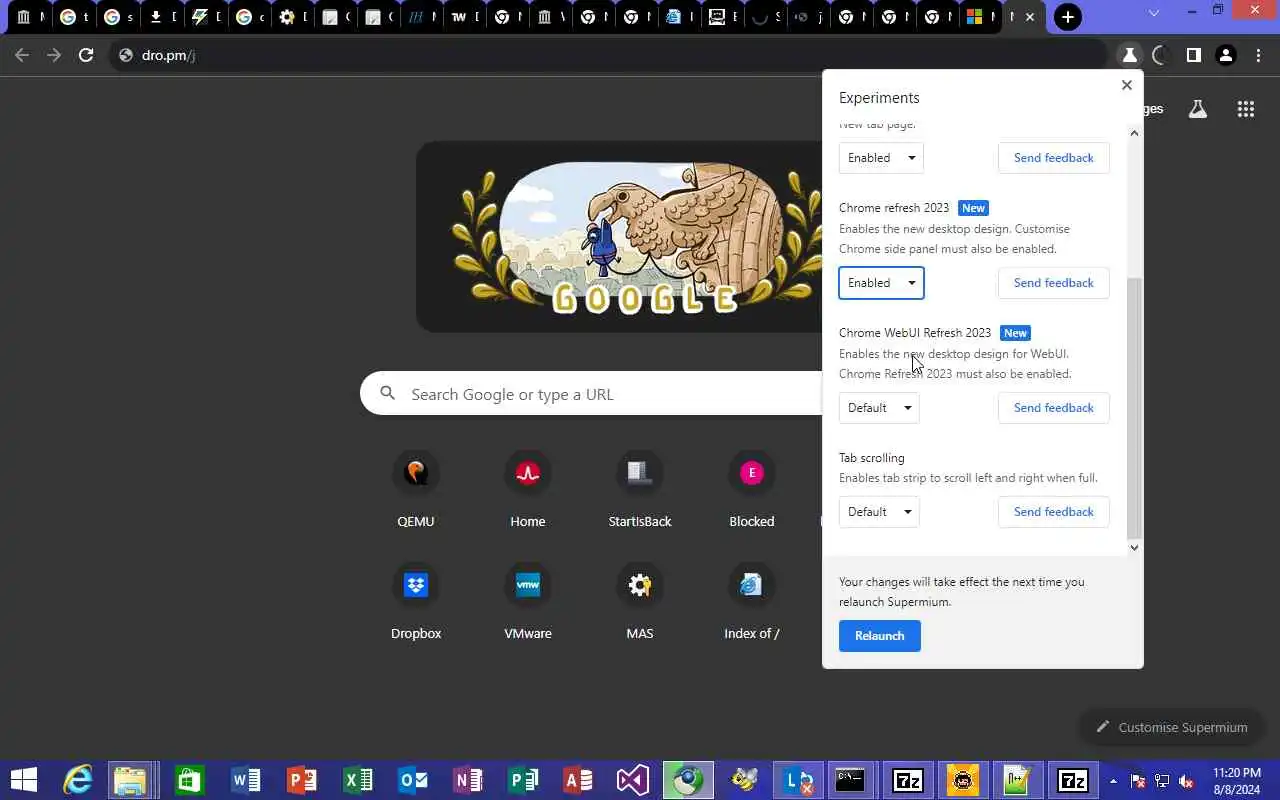View site information icon in address bar
The height and width of the screenshot is (800, 1280).
click(x=125, y=55)
